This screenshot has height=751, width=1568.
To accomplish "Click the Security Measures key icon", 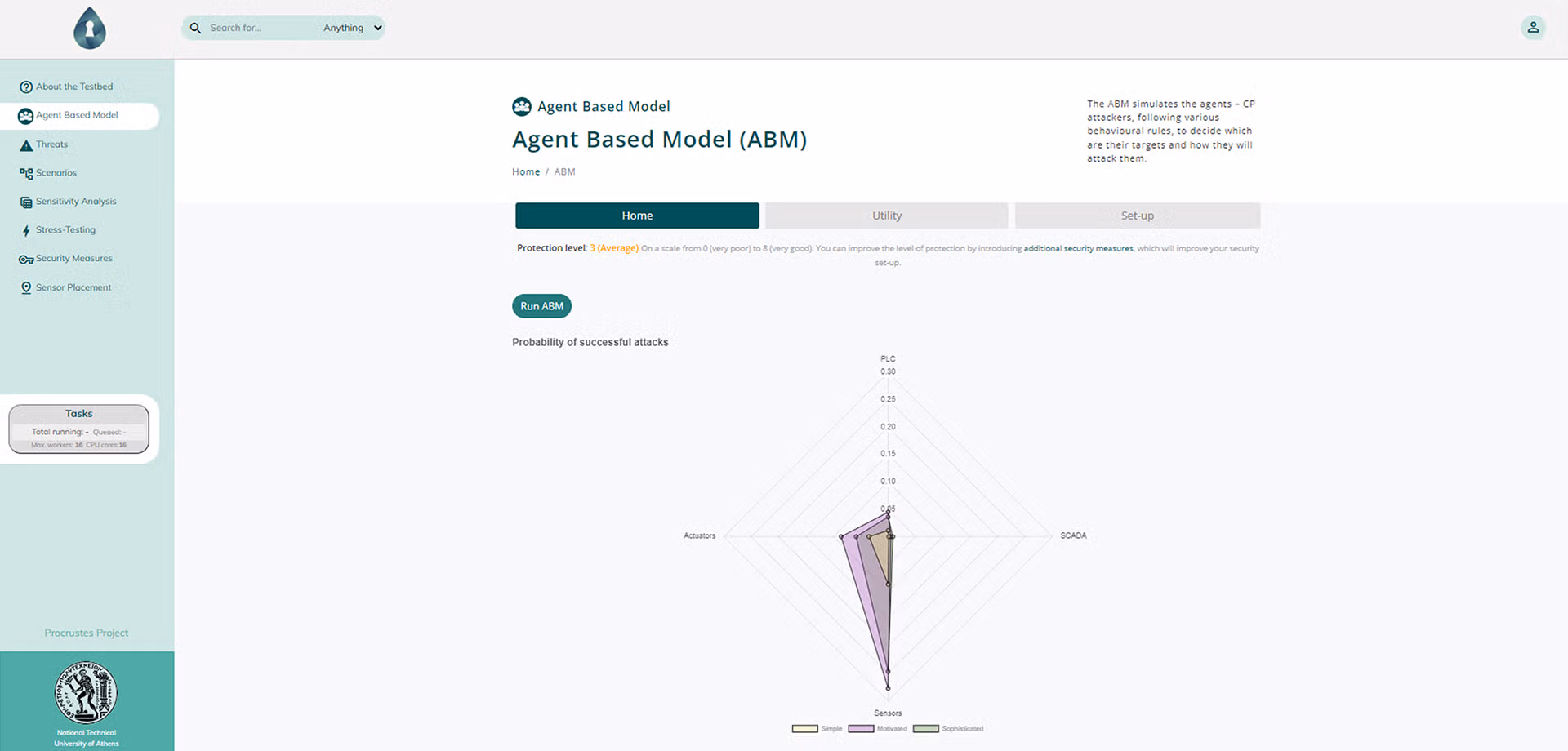I will [26, 260].
